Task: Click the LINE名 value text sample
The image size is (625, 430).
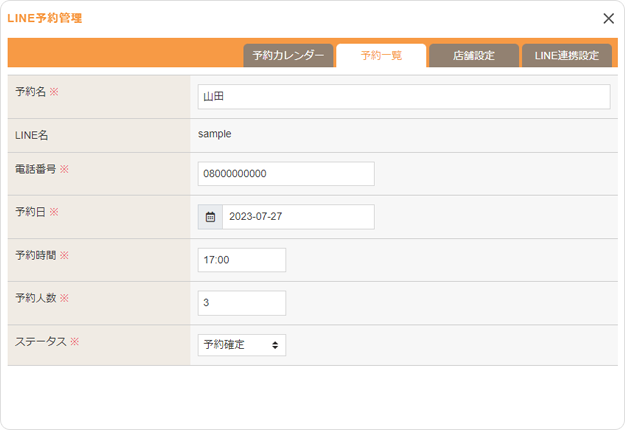Action: tap(215, 133)
